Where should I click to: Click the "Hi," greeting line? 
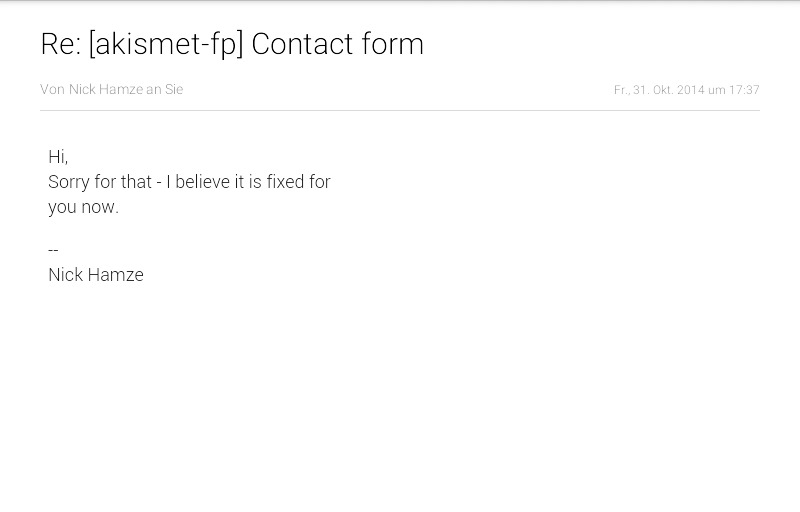tap(58, 157)
